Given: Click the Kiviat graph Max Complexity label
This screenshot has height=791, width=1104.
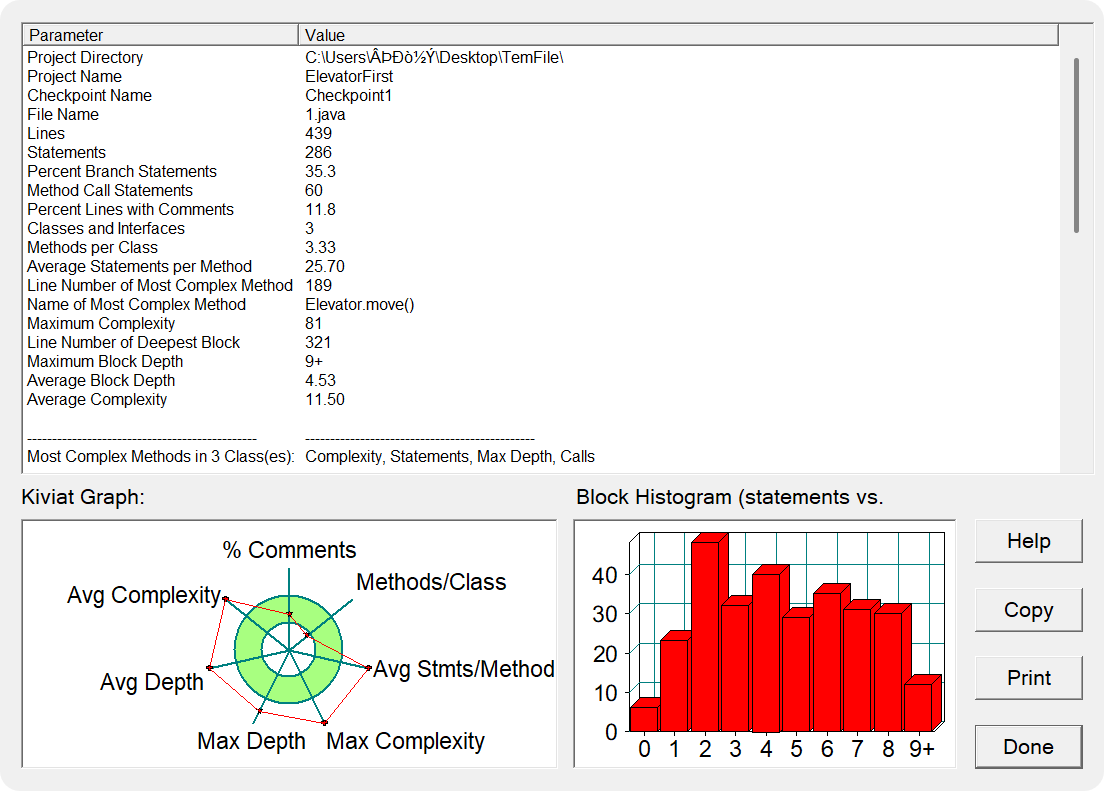Looking at the screenshot, I should [x=406, y=741].
